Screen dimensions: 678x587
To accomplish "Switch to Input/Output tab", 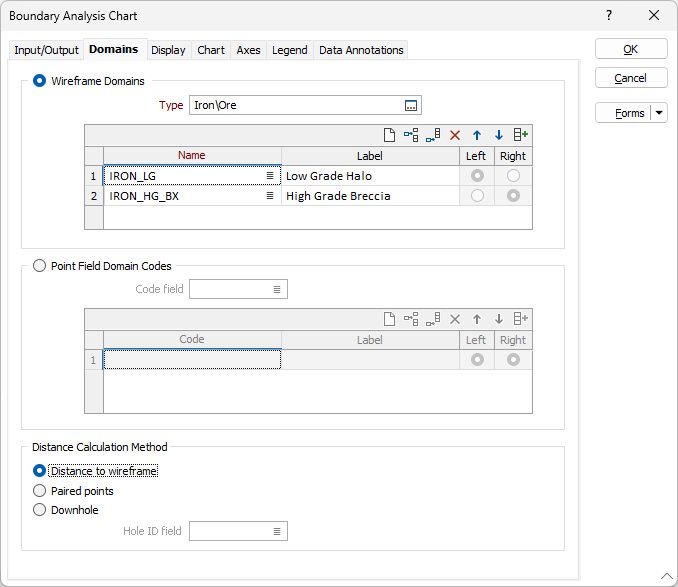I will point(46,50).
